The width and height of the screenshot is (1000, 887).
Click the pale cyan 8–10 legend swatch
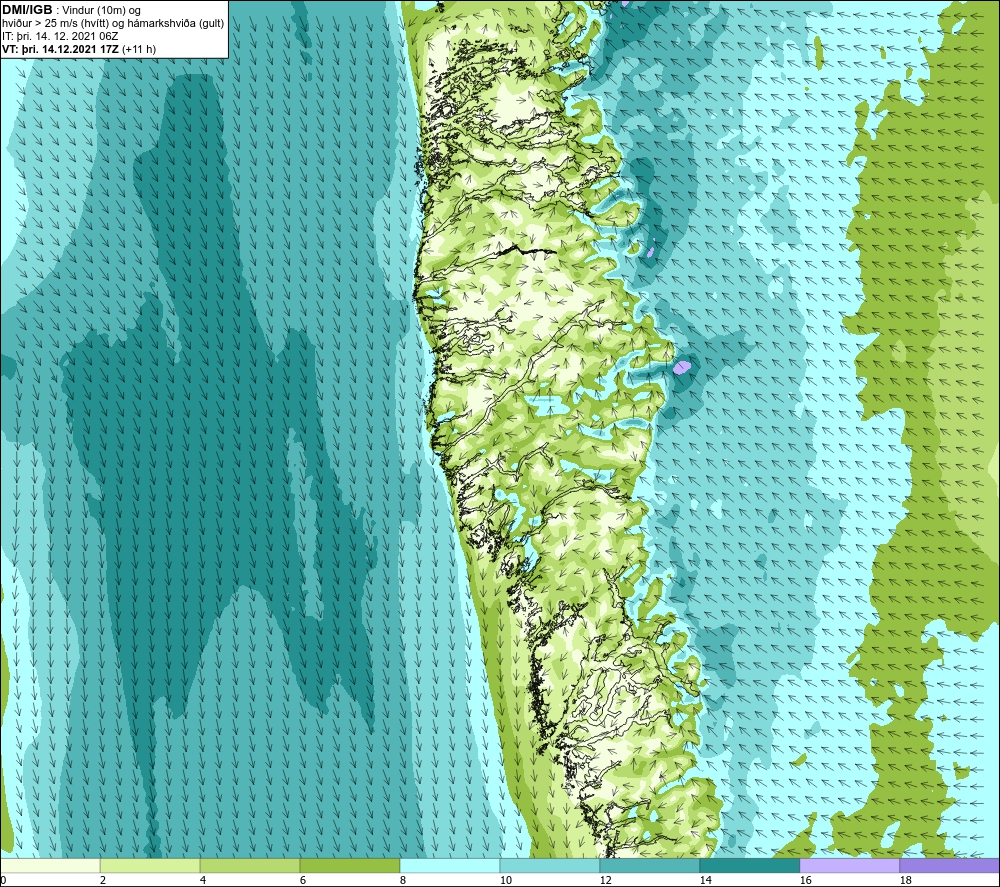coord(450,865)
